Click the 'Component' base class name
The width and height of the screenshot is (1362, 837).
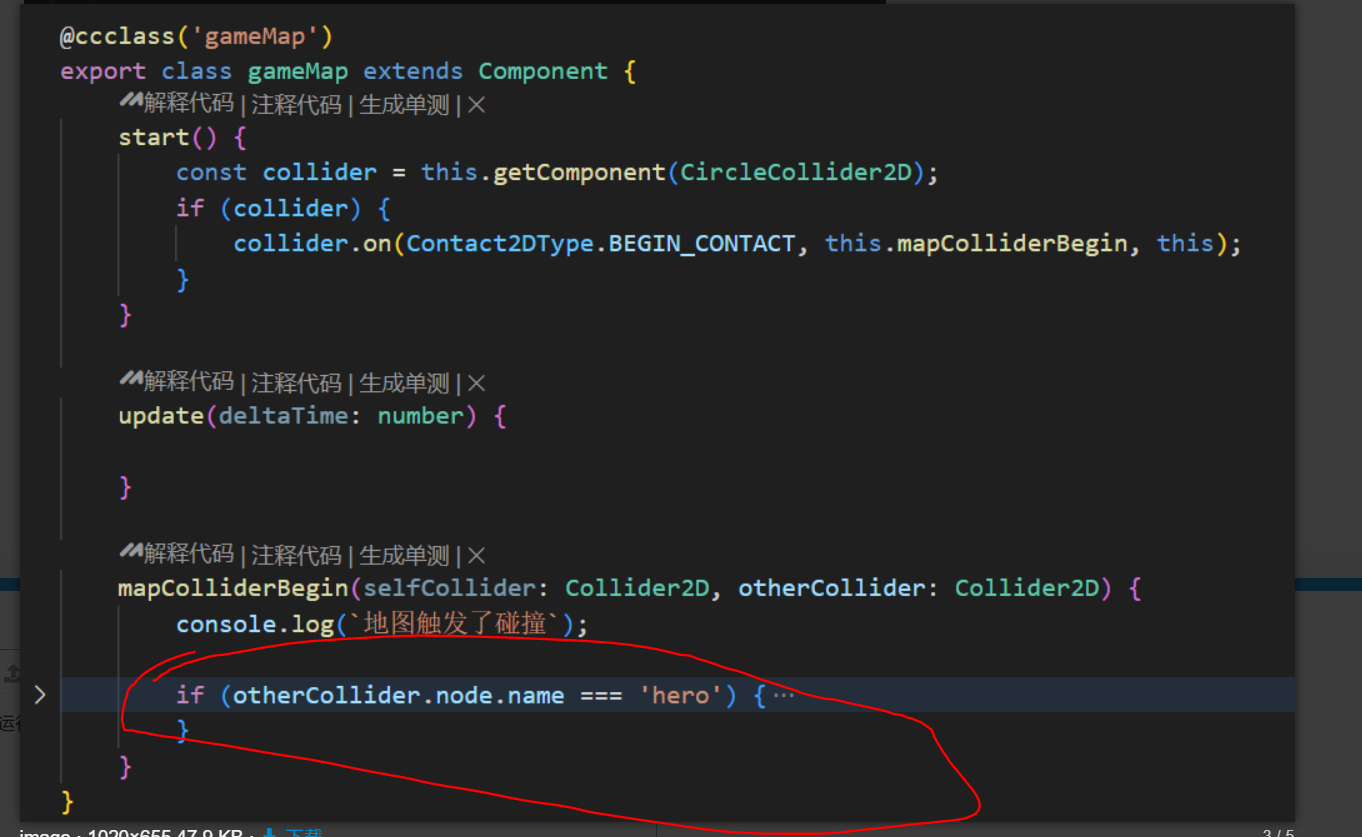tap(543, 72)
